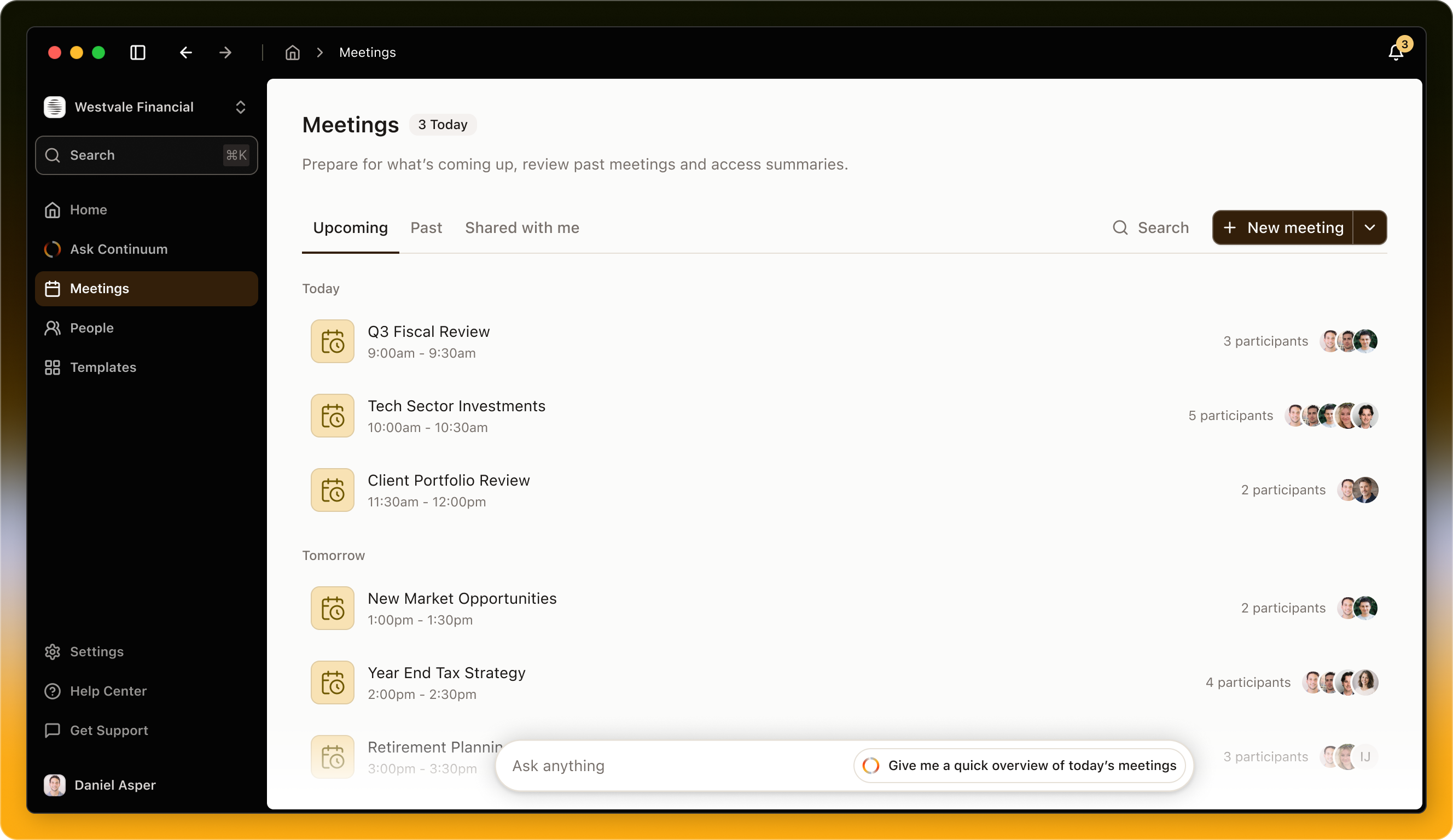Image resolution: width=1453 pixels, height=840 pixels.
Task: Toggle the sidebar collapse control
Action: click(138, 52)
